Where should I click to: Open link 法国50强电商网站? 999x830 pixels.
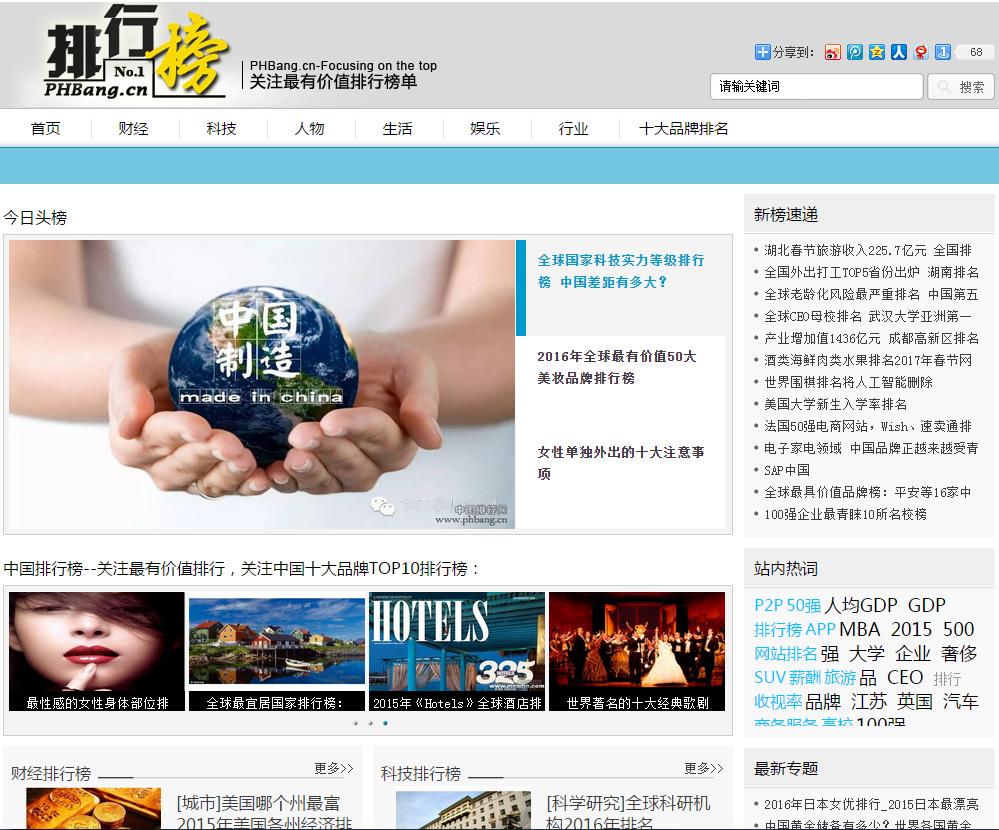coord(868,426)
